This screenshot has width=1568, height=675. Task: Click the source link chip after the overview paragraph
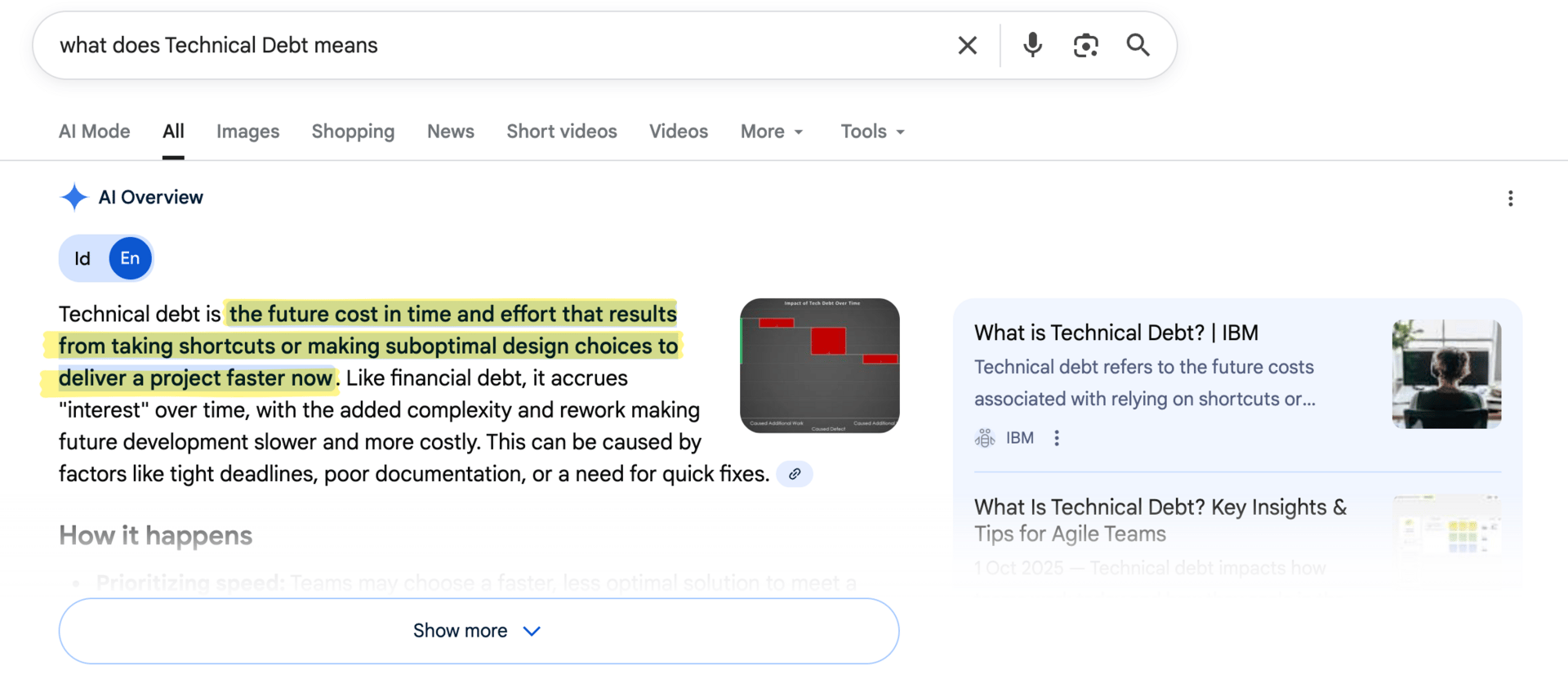click(795, 474)
